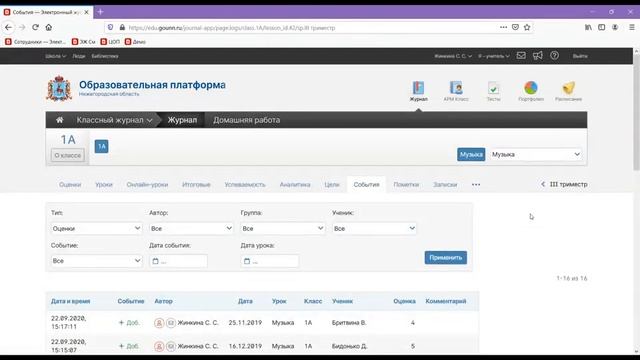640x360 pixels.
Task: Click the Дата урока input field
Action: (x=270, y=261)
